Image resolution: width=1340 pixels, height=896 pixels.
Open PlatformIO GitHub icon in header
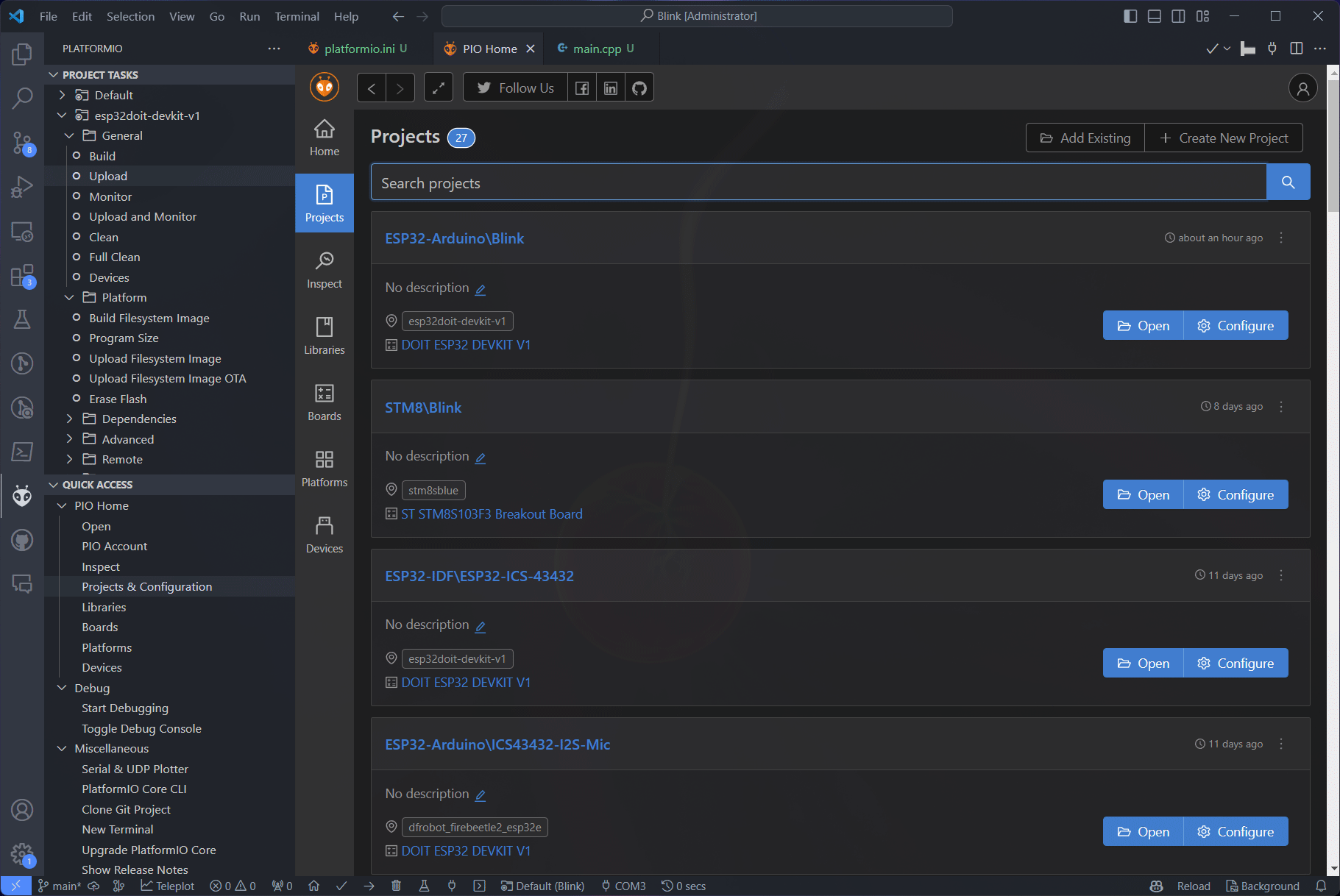[639, 88]
